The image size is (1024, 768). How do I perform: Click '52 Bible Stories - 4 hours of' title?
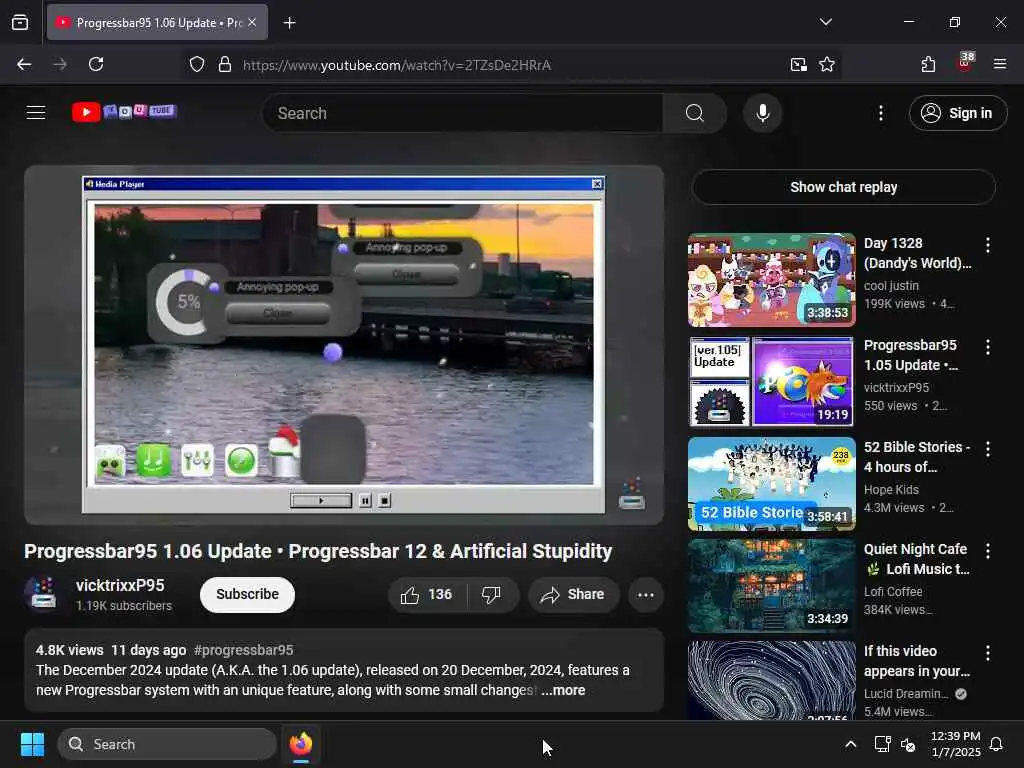click(x=917, y=456)
